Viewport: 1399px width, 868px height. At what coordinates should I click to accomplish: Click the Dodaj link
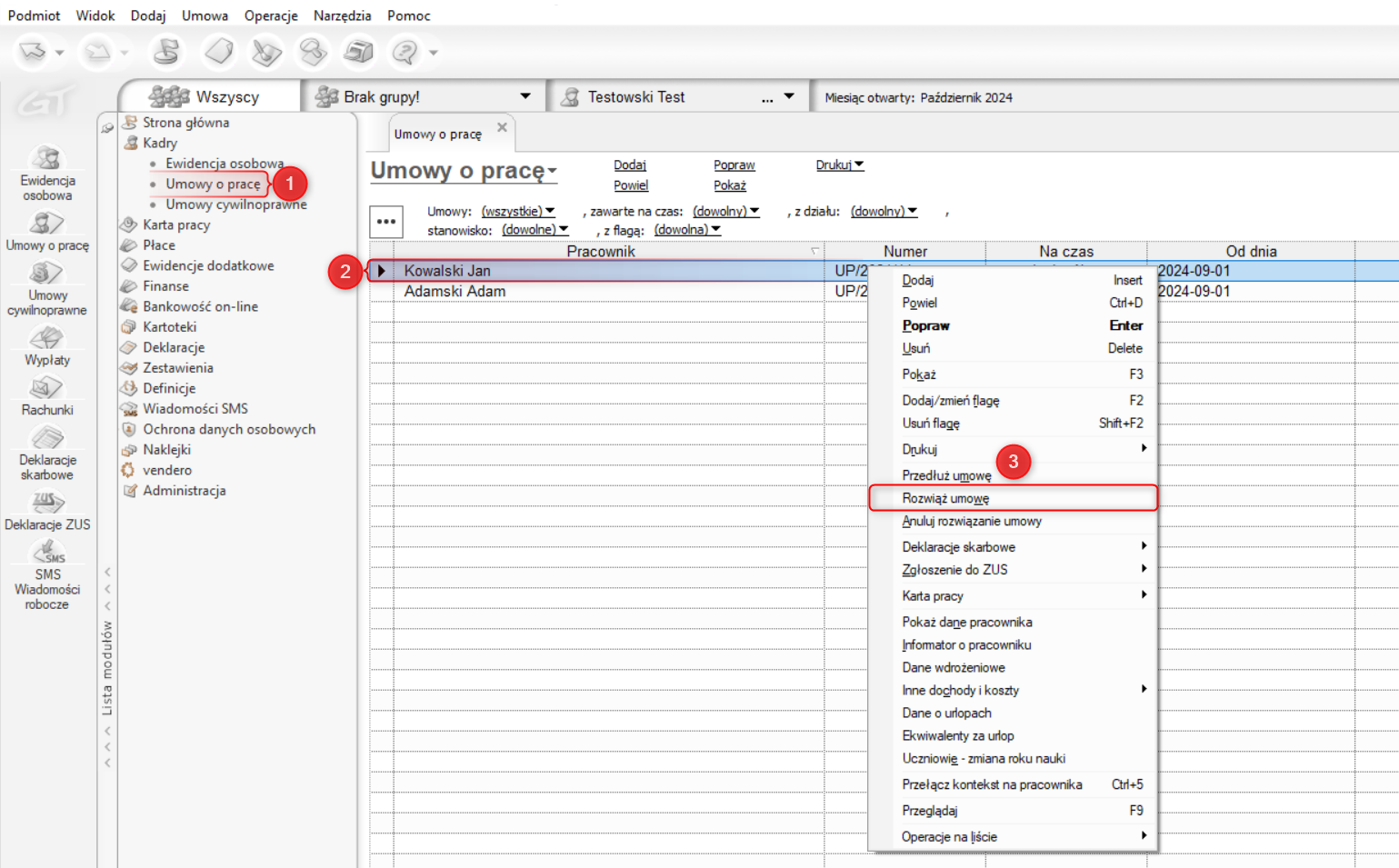point(630,165)
